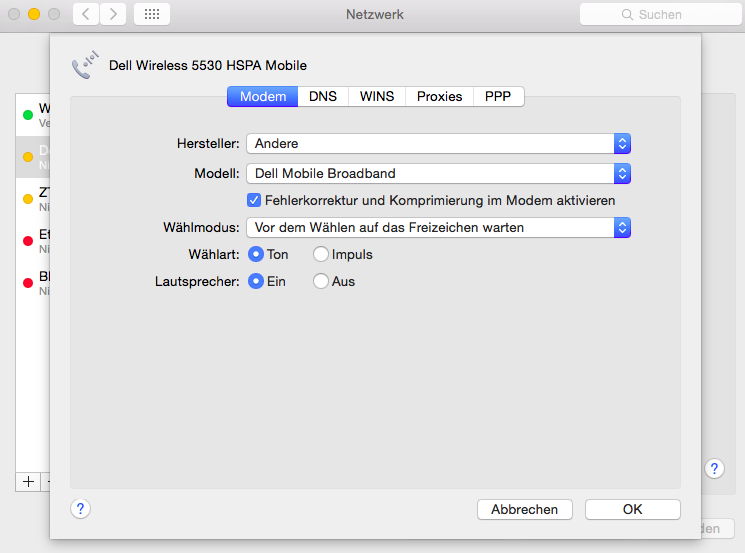Open the Hersteller dropdown
Viewport: 745px width, 553px height.
[438, 144]
